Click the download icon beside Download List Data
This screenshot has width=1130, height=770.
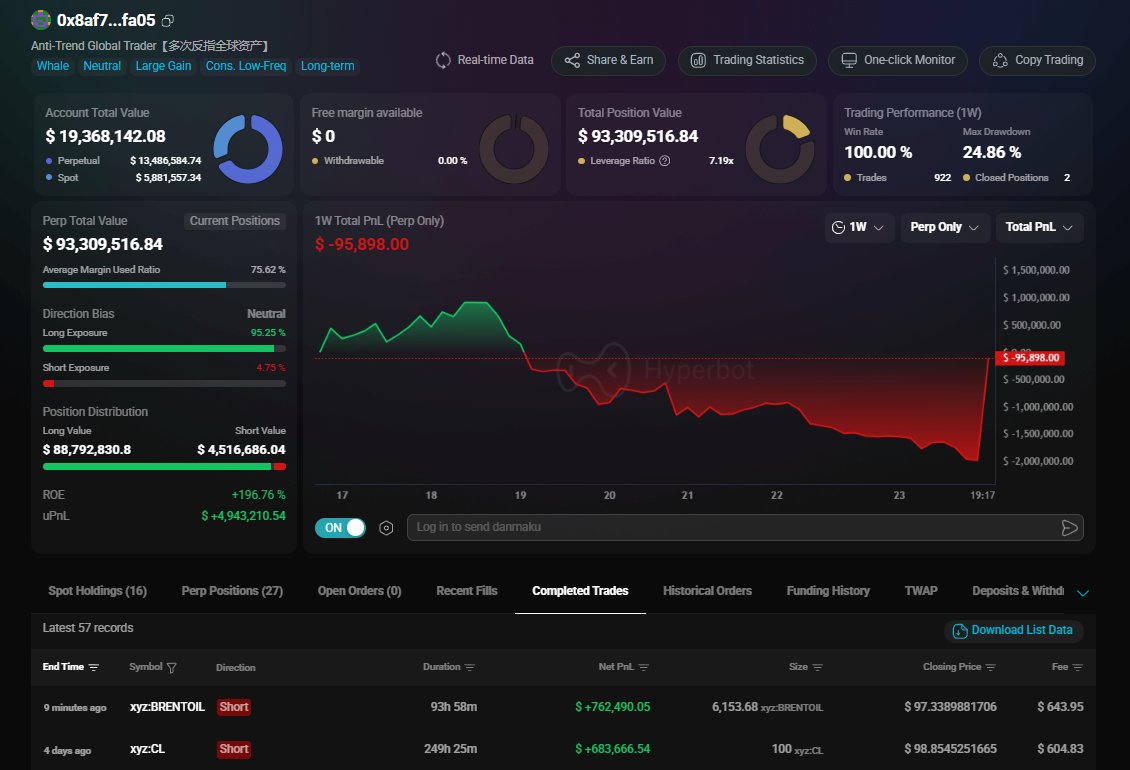960,631
